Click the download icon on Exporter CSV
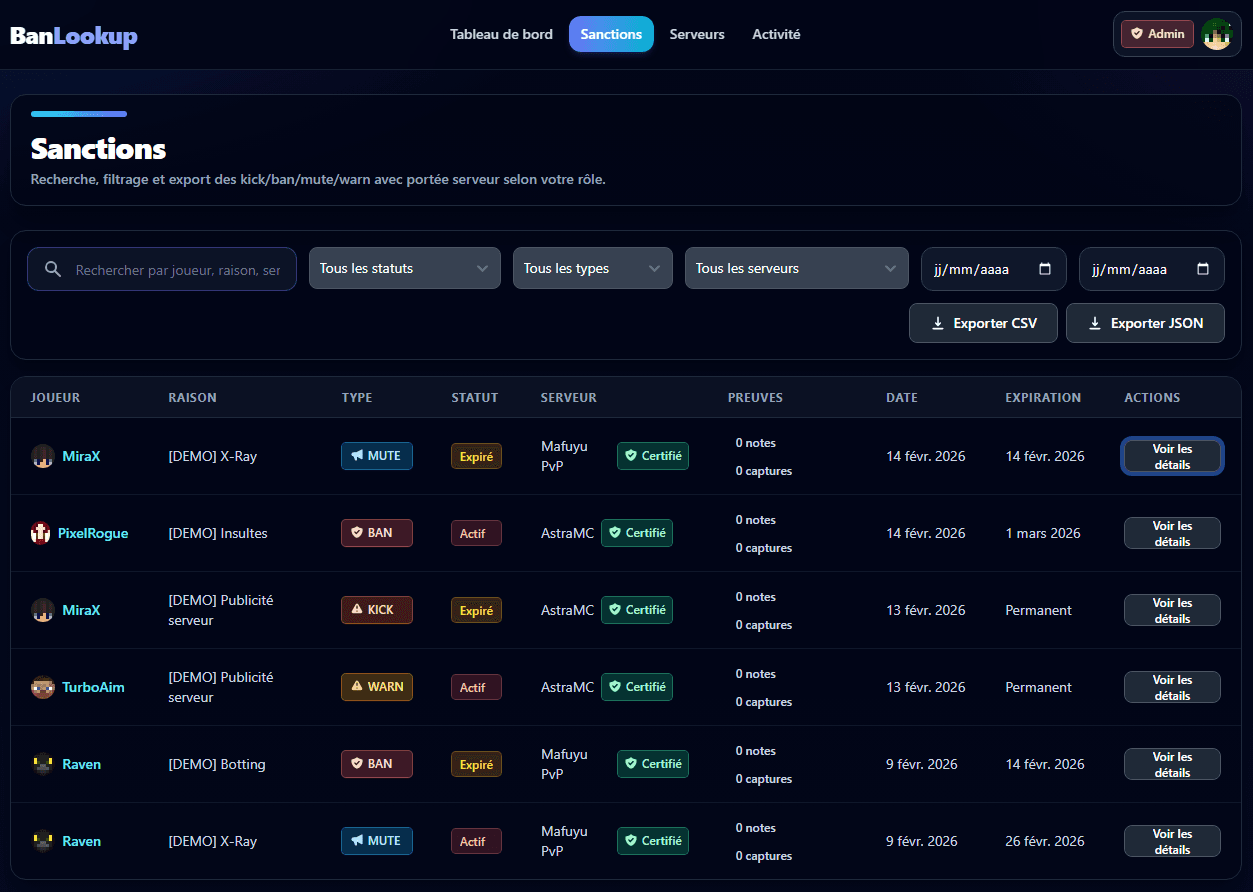1253x892 pixels. [x=938, y=322]
